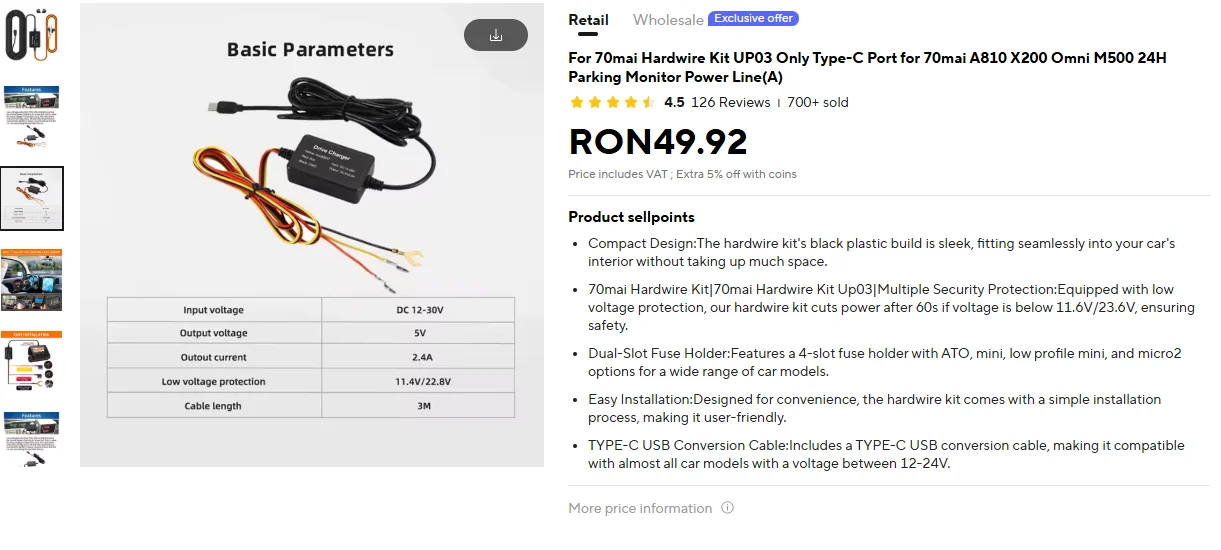This screenshot has height=550, width=1221.
Task: Select the Easy Installation thumbnail
Action: point(32,362)
